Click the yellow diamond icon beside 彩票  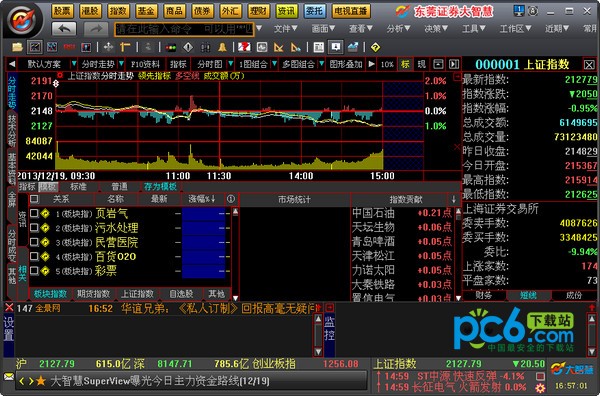click(x=46, y=271)
